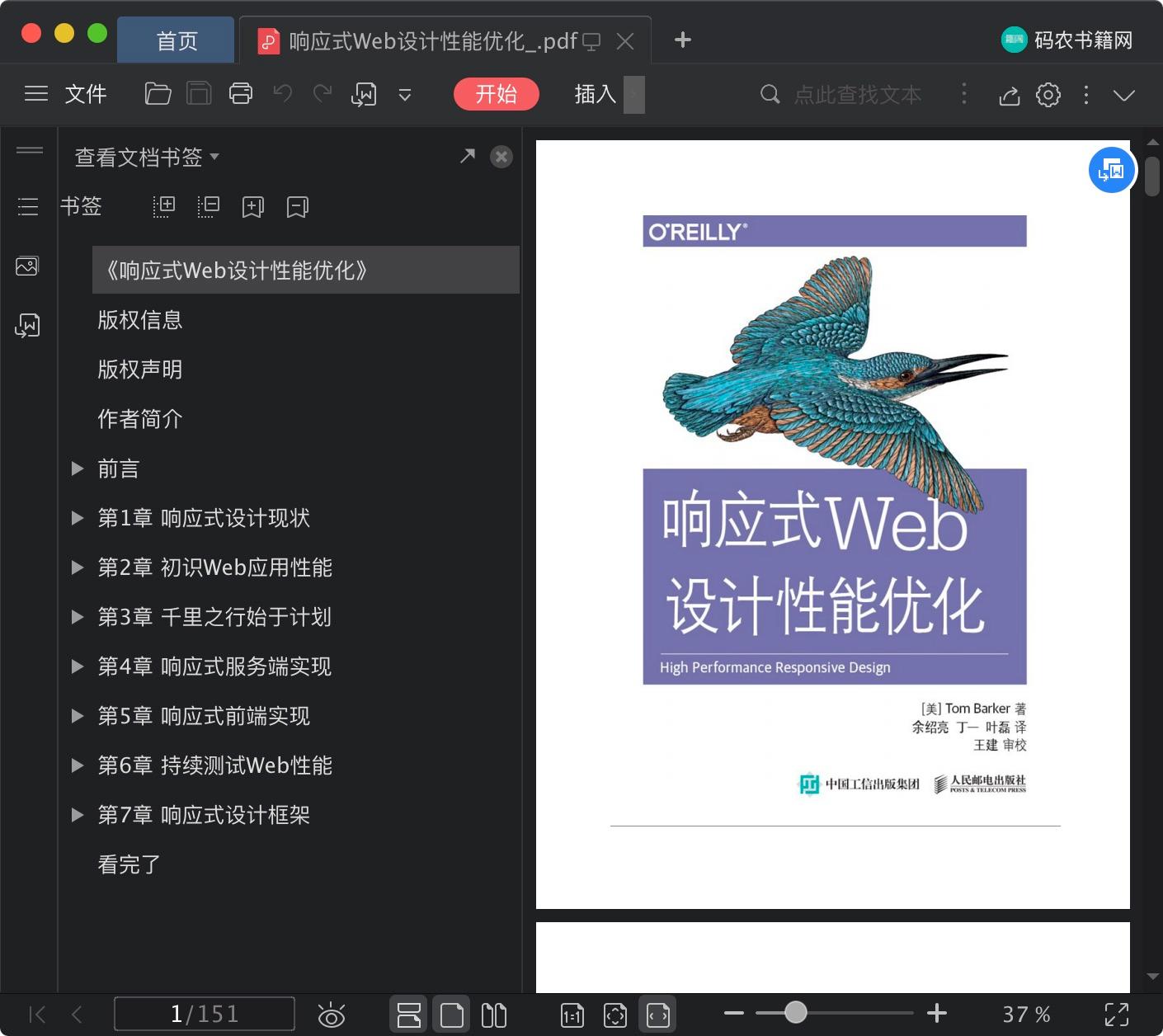Switch to two-page view
This screenshot has height=1036, width=1163.
[x=494, y=1015]
